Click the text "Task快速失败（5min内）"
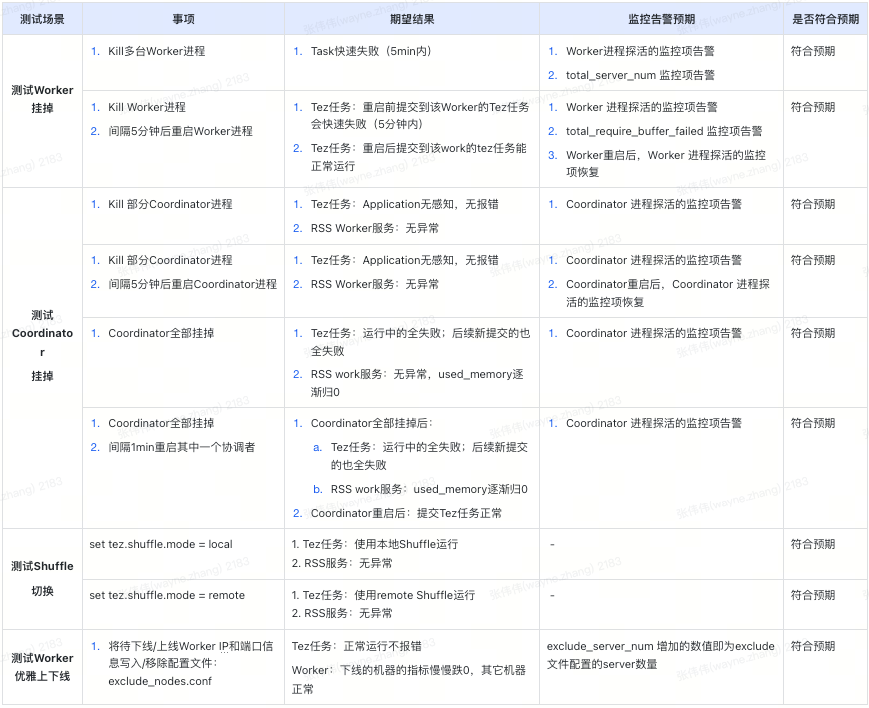The width and height of the screenshot is (869, 708). [x=371, y=52]
